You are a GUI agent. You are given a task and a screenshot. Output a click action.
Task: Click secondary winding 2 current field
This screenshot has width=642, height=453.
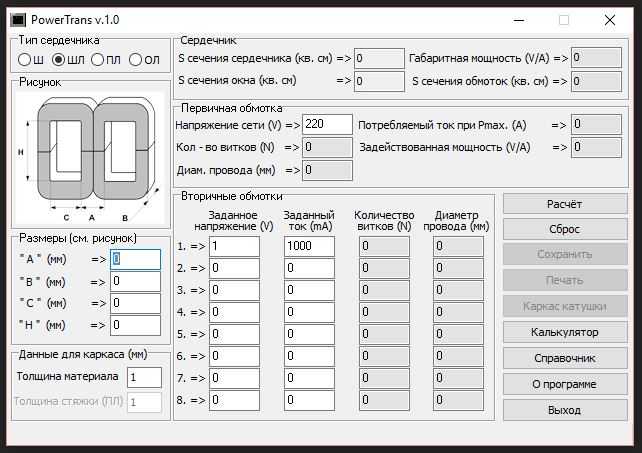(x=309, y=268)
